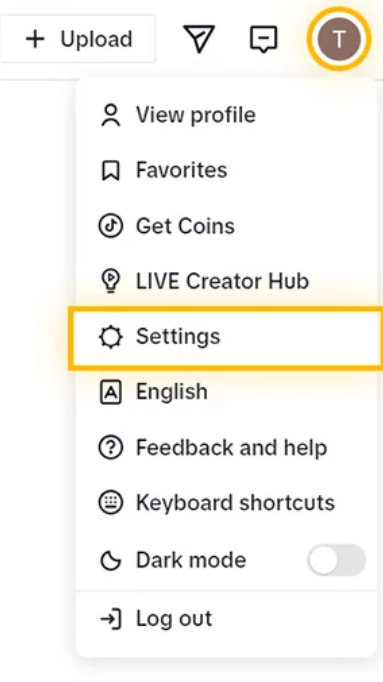The height and width of the screenshot is (682, 383).
Task: Click the lightbulb icon for LIVE Creator Hub
Action: pyautogui.click(x=110, y=281)
